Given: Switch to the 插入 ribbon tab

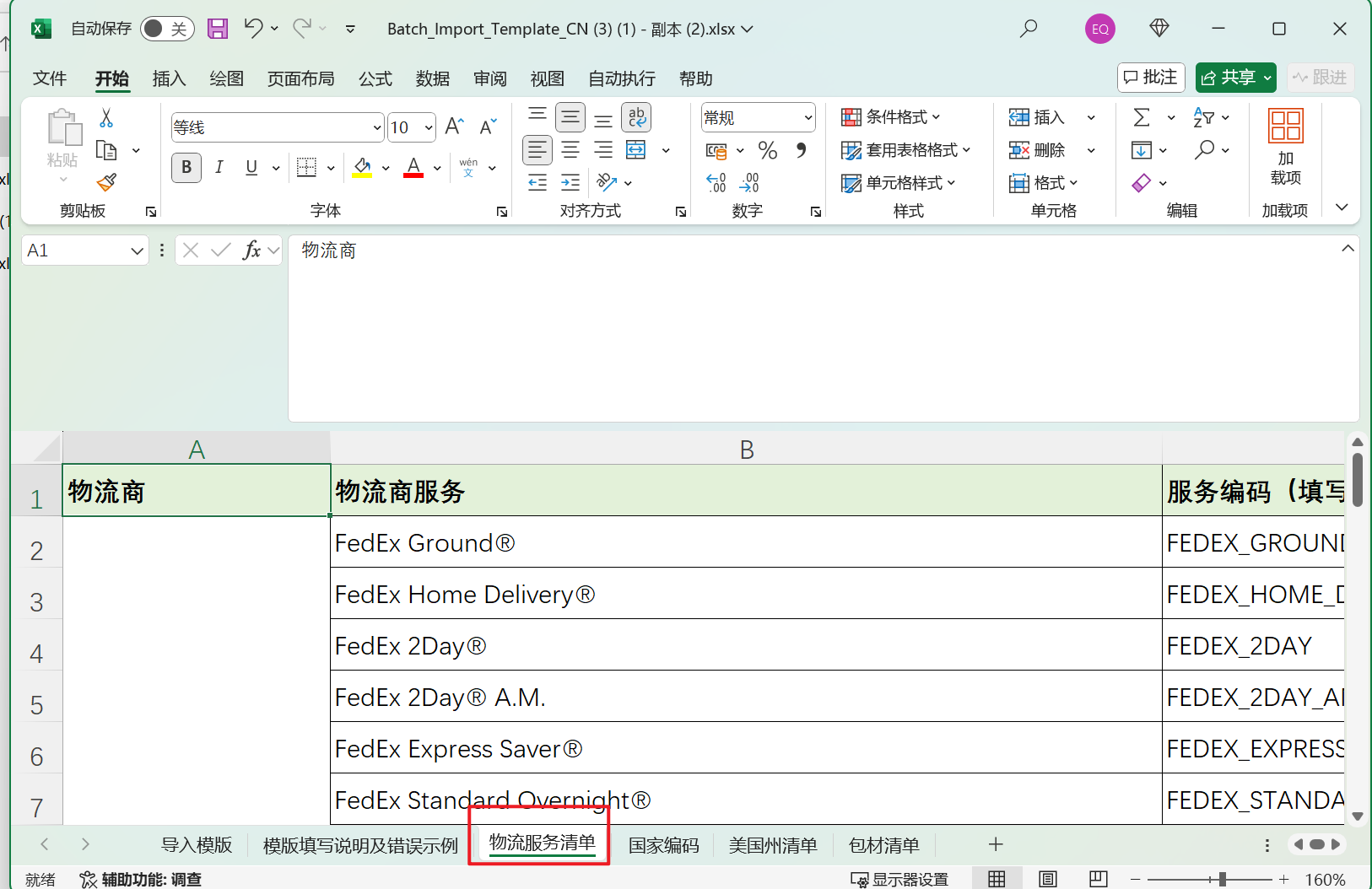Looking at the screenshot, I should [x=169, y=78].
